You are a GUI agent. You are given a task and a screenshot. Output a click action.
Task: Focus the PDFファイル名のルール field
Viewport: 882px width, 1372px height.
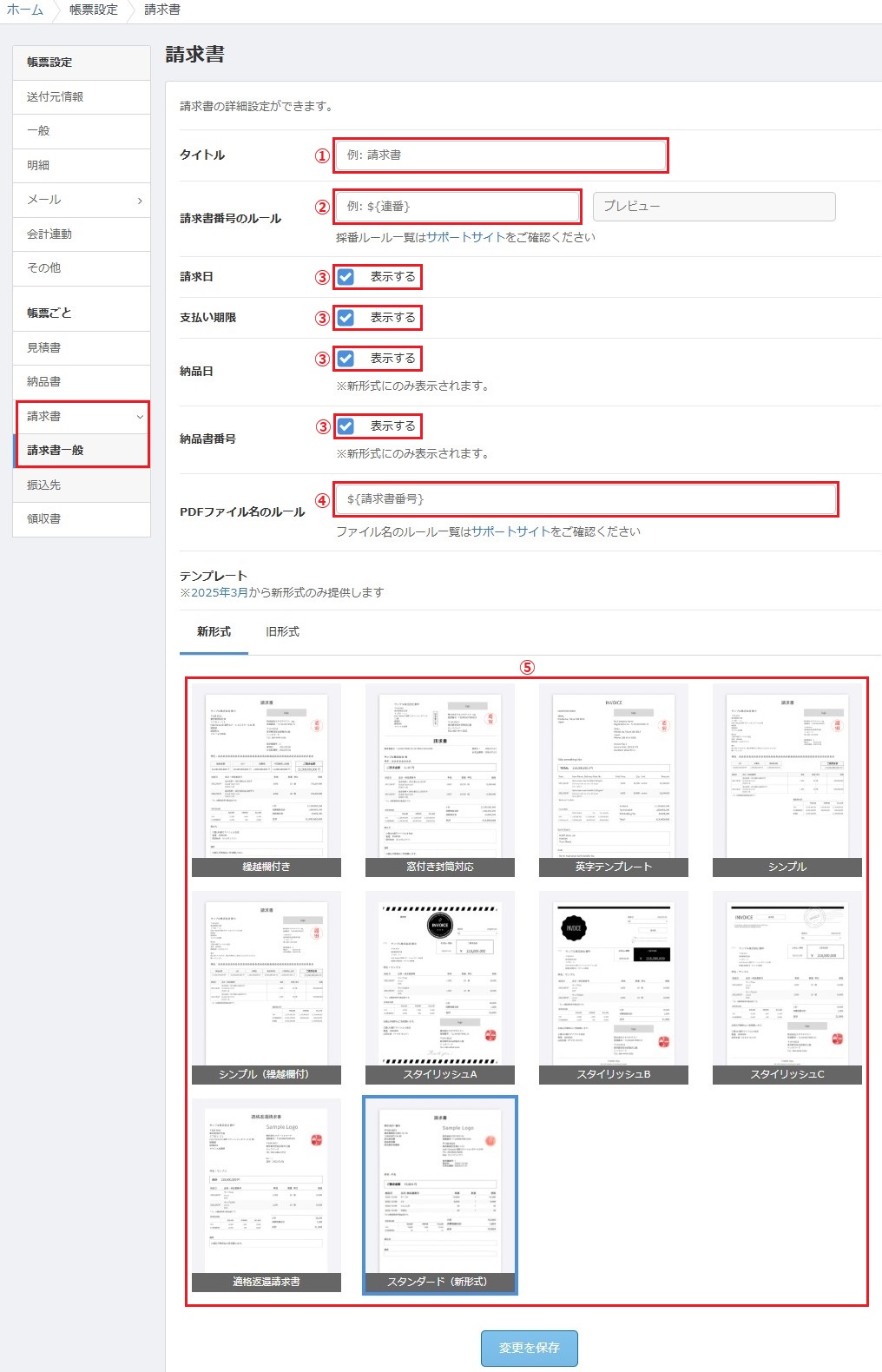[x=585, y=499]
